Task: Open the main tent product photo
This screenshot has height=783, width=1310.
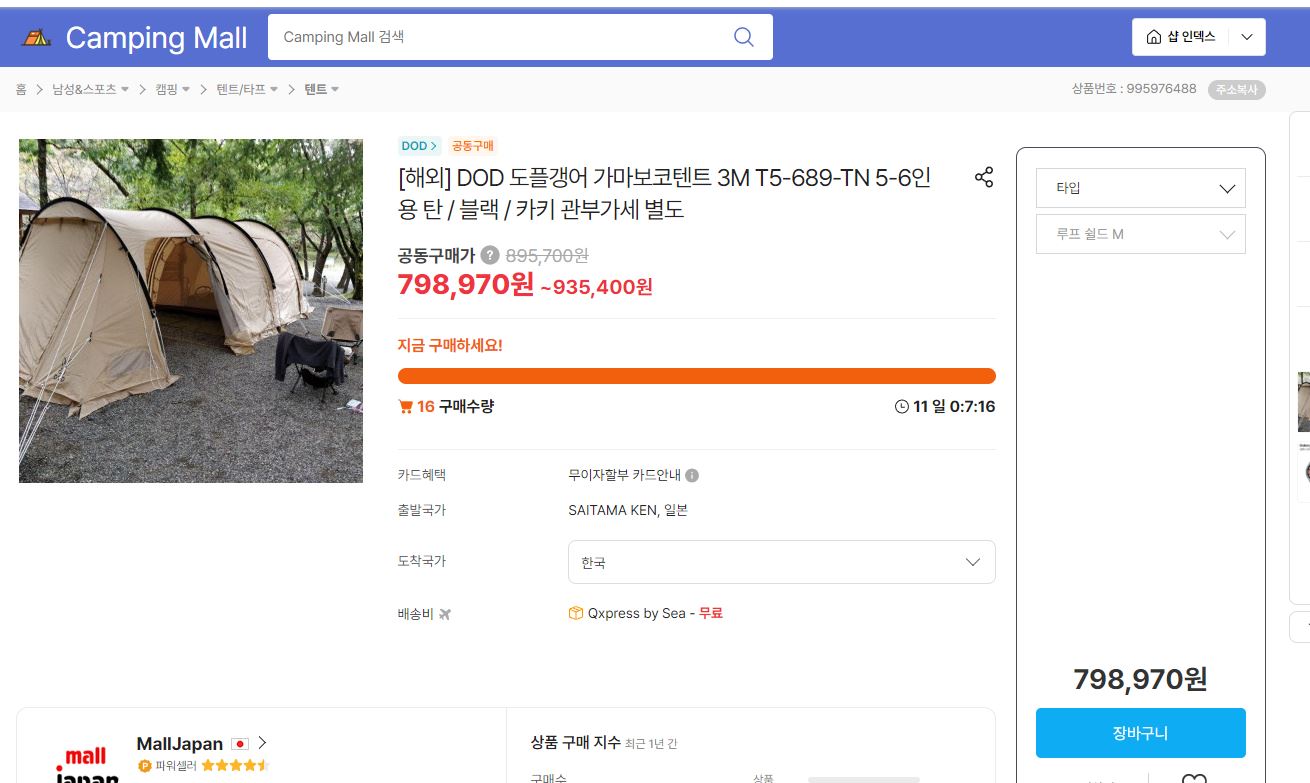Action: (x=191, y=311)
